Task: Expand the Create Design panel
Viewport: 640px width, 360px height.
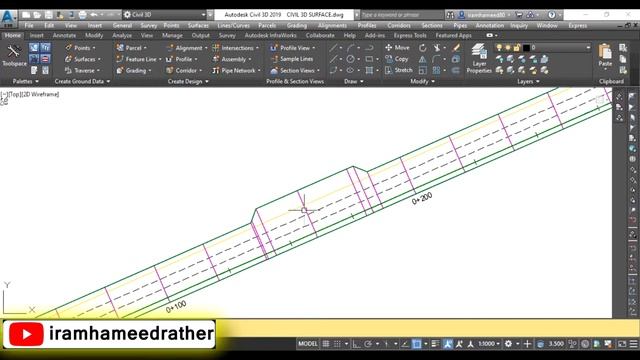Action: pyautogui.click(x=188, y=81)
